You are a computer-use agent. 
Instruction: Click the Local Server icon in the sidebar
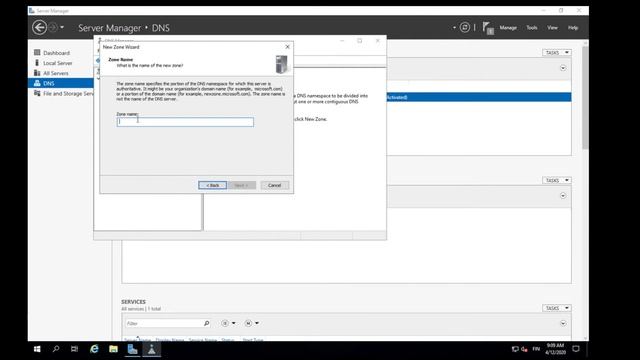coord(37,62)
